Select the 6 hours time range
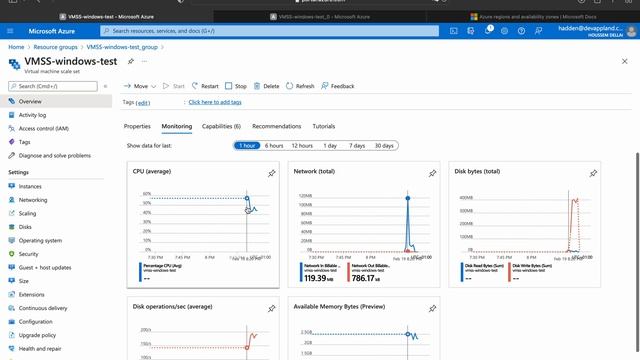 click(x=274, y=146)
